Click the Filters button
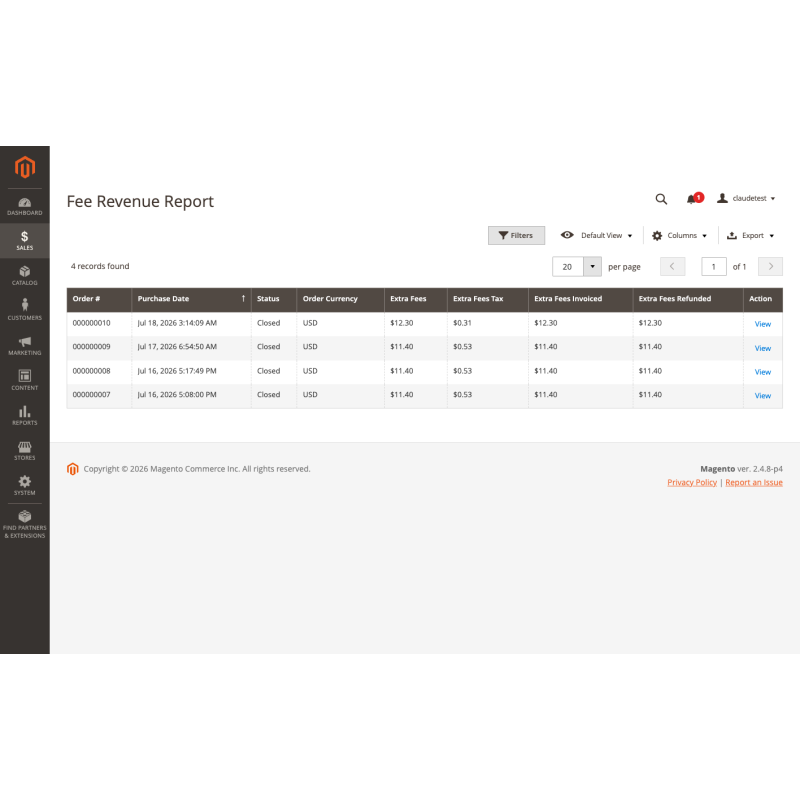The image size is (800, 800). [x=516, y=235]
